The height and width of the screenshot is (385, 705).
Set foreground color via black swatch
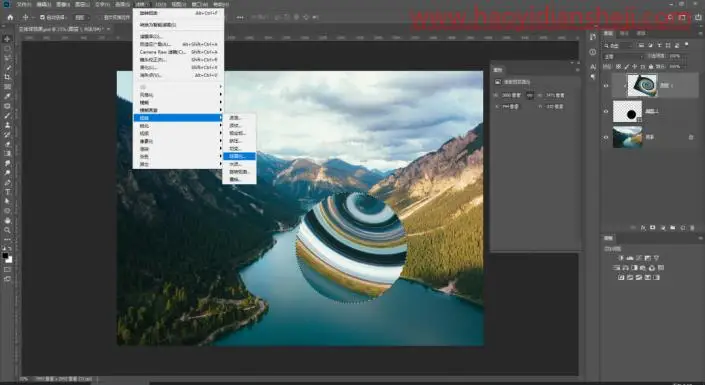pyautogui.click(x=5, y=255)
